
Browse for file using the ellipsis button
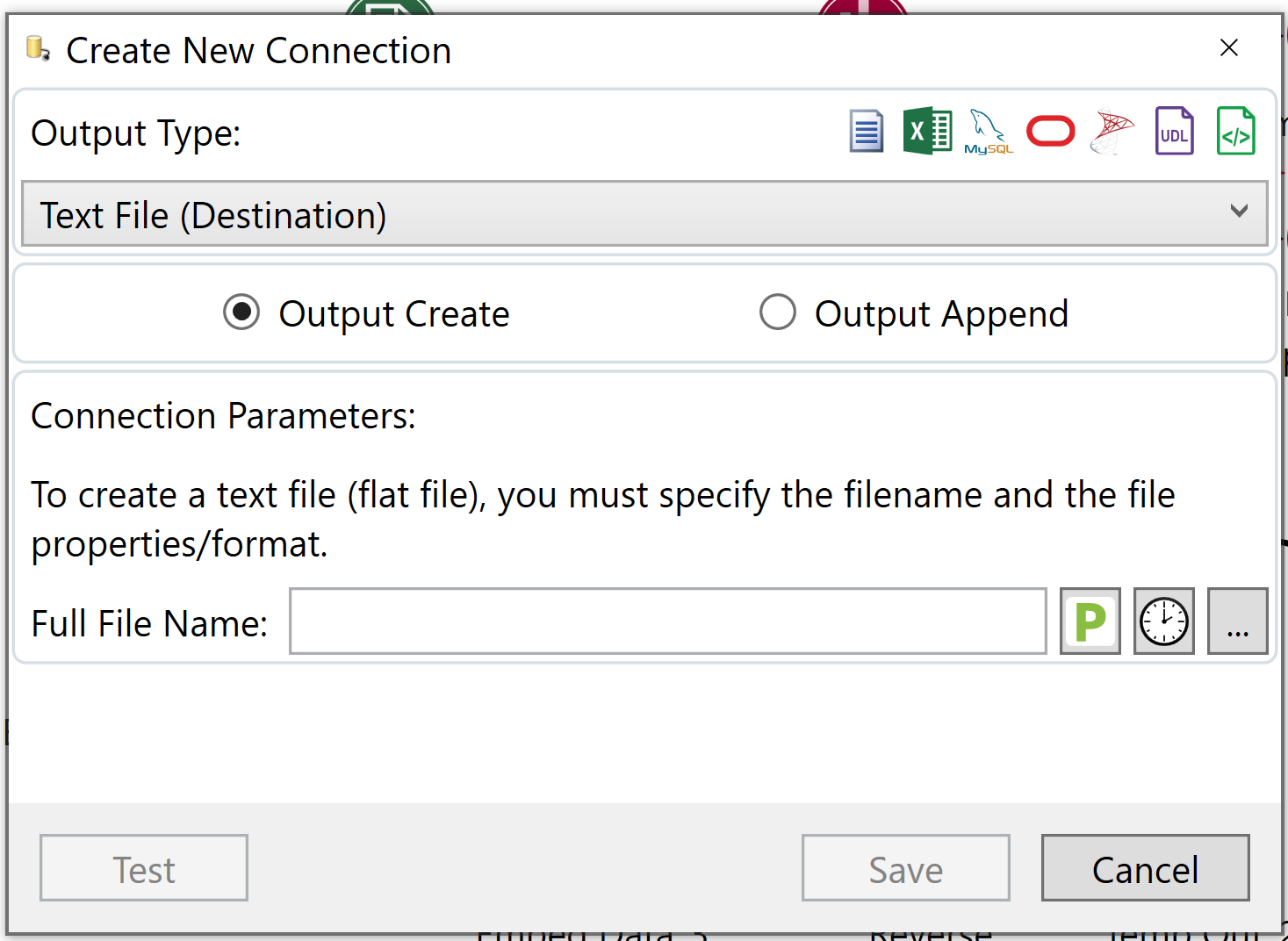point(1237,621)
